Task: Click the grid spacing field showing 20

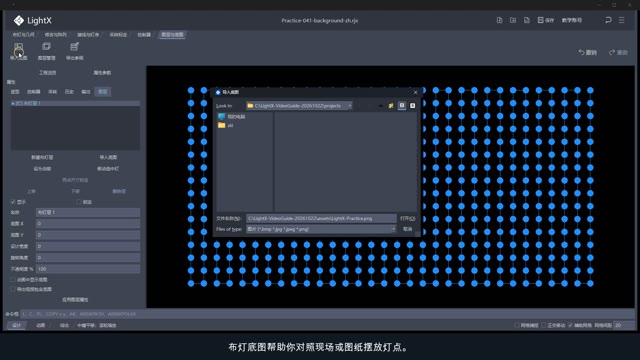Action: click(624, 325)
